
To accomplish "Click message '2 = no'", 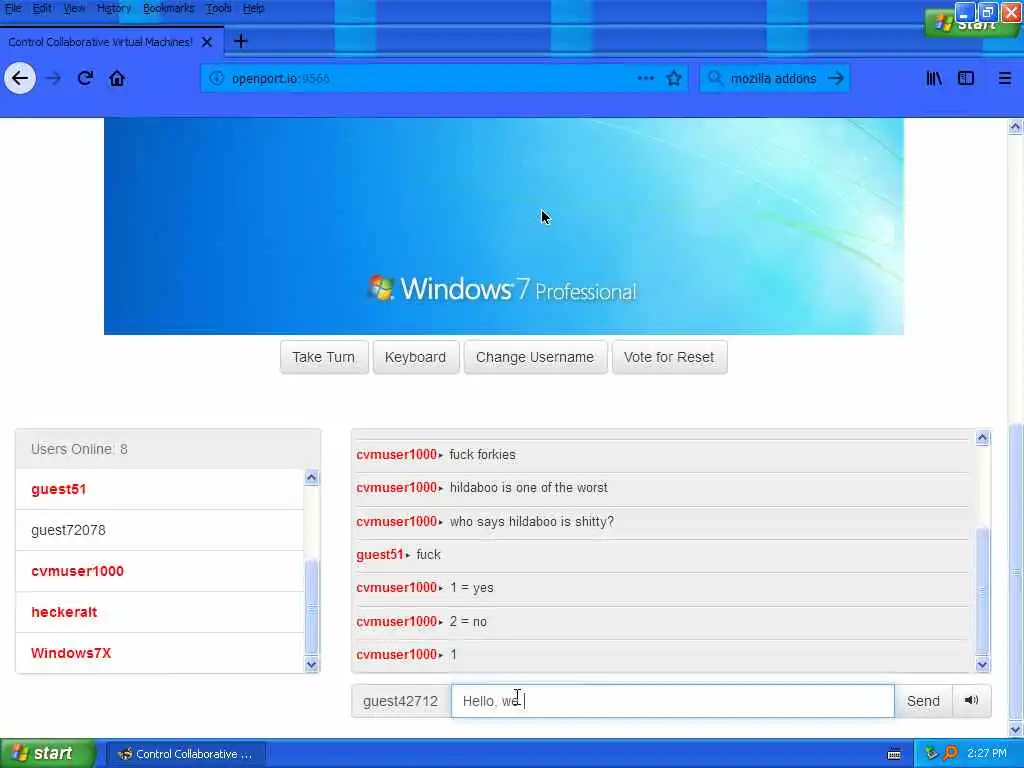I will click(468, 622).
